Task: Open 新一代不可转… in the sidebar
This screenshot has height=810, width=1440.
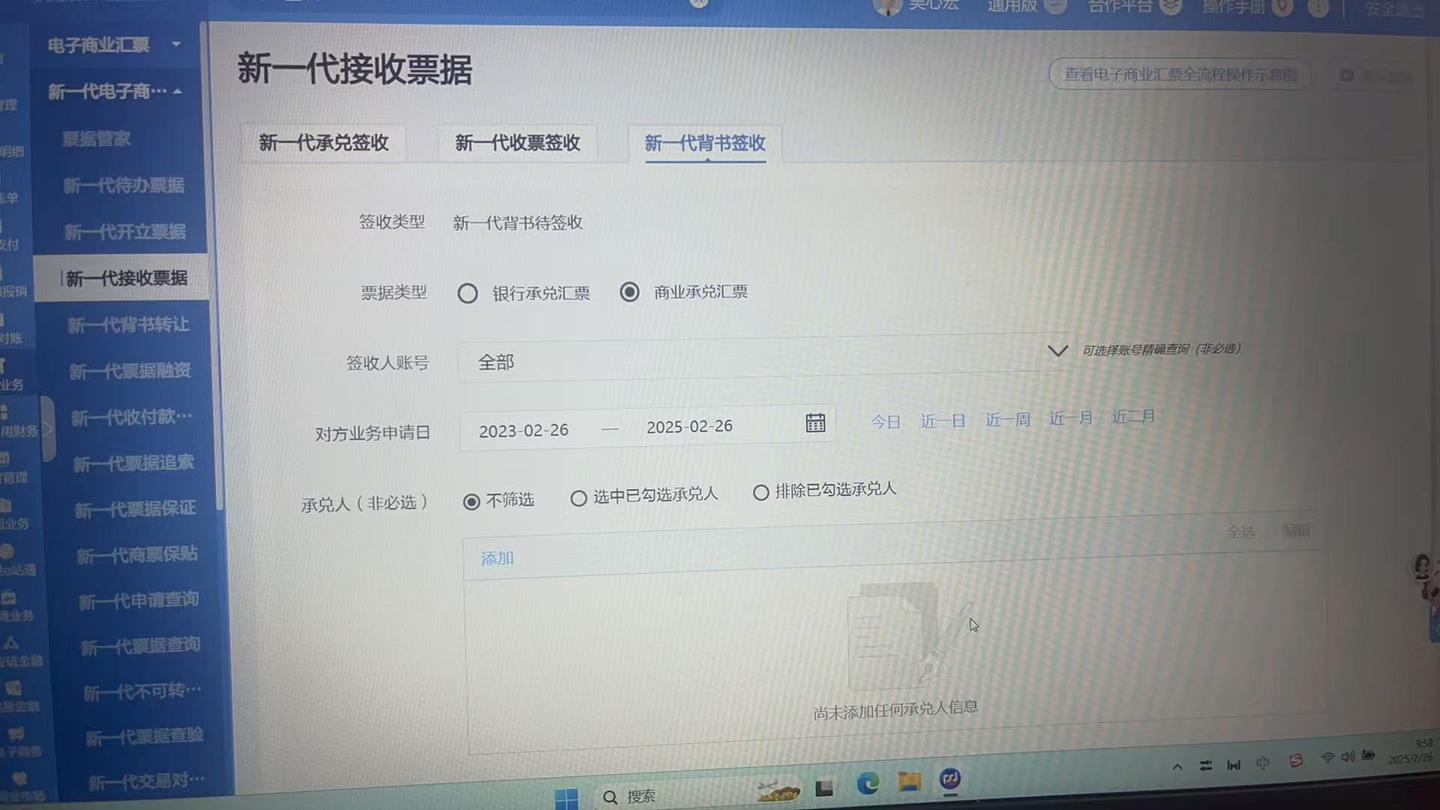Action: click(143, 692)
